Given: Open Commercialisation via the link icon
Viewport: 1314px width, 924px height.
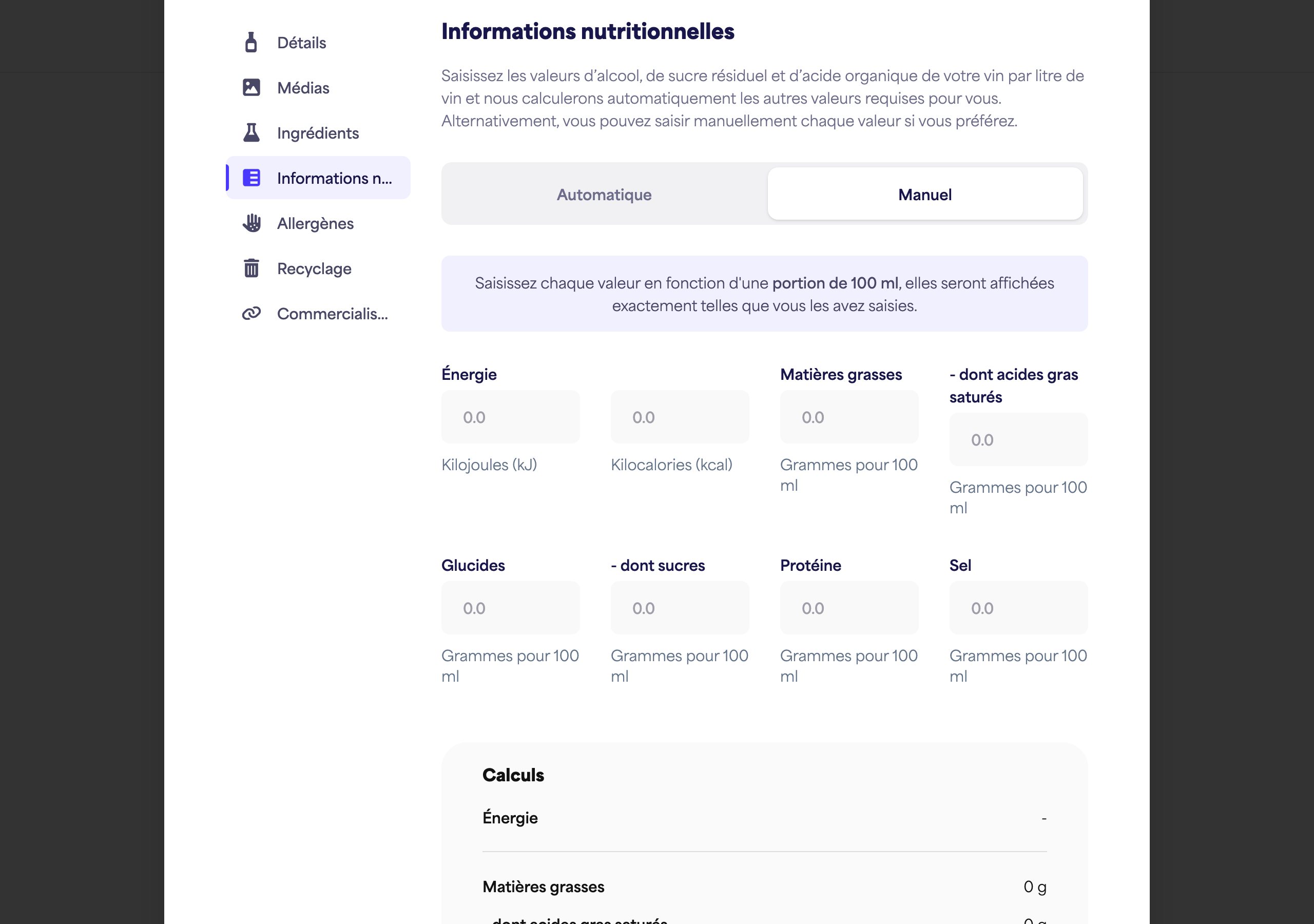Looking at the screenshot, I should (251, 314).
